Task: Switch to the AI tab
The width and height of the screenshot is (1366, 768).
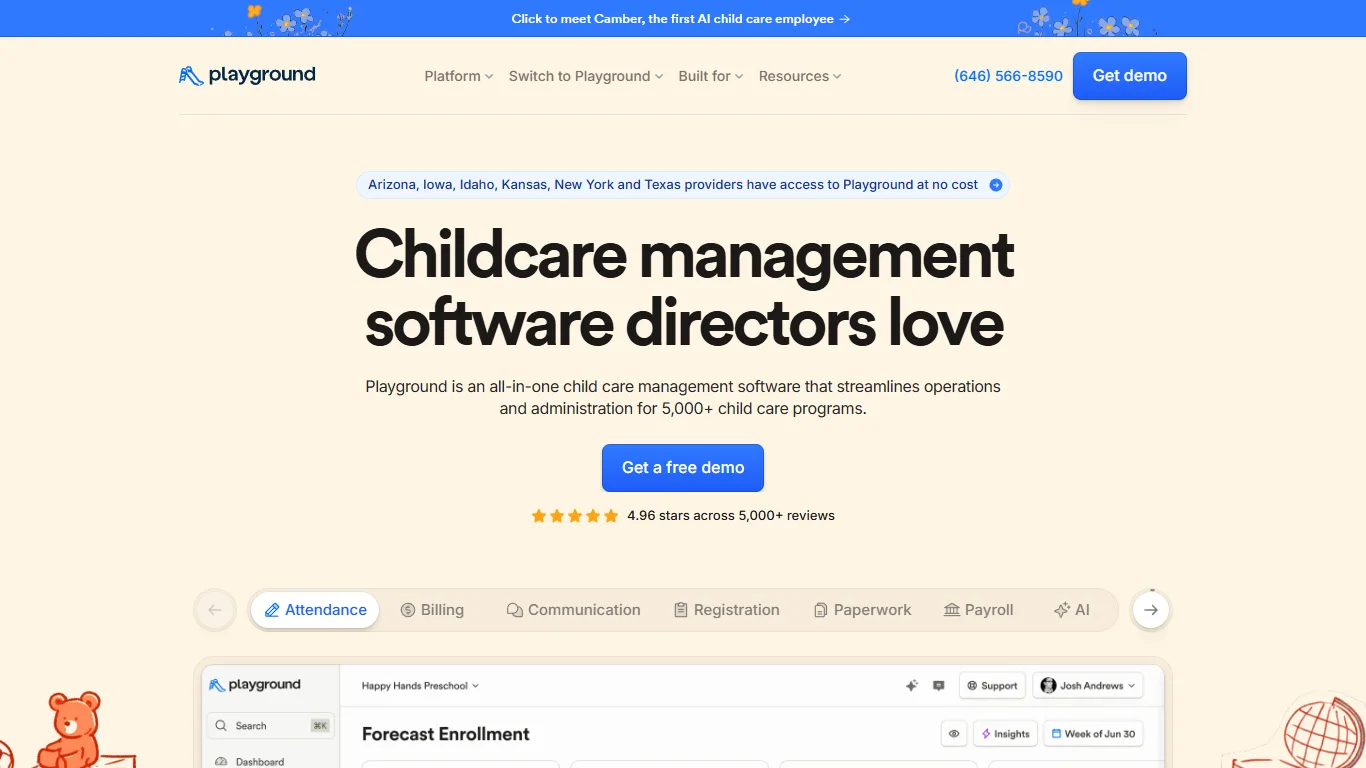Action: [x=1072, y=610]
